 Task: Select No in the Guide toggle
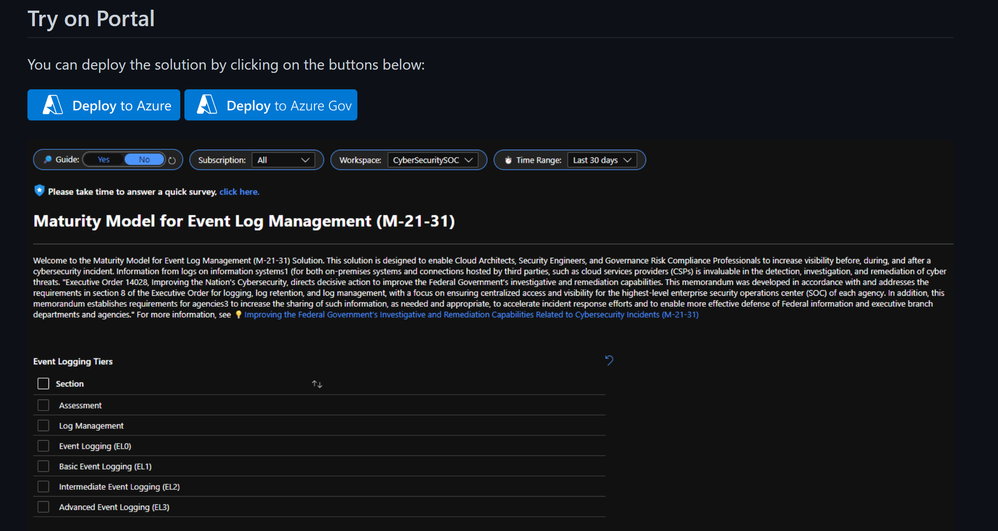tap(144, 160)
